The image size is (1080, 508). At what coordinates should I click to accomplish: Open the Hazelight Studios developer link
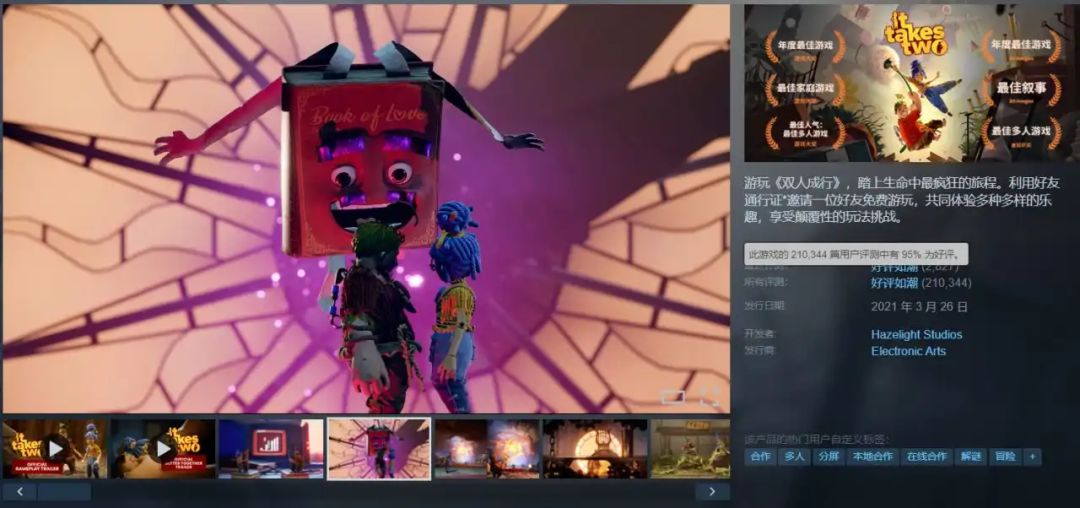click(916, 335)
